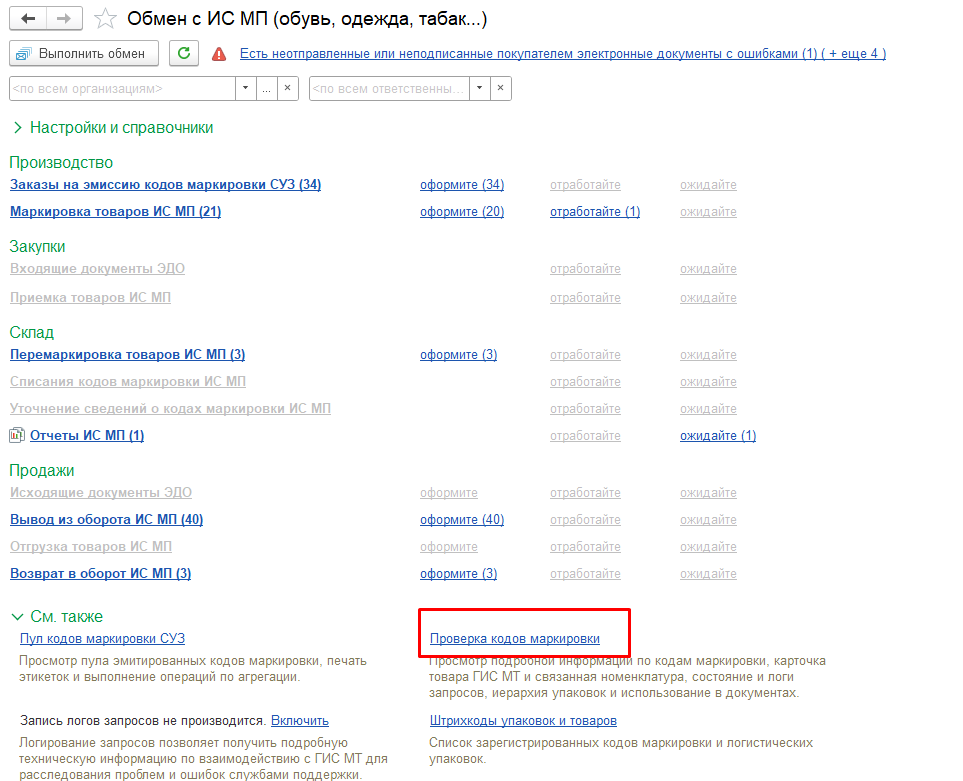The image size is (963, 781).
Task: Open Отчеты ИС МП (1) link
Action: coord(87,436)
